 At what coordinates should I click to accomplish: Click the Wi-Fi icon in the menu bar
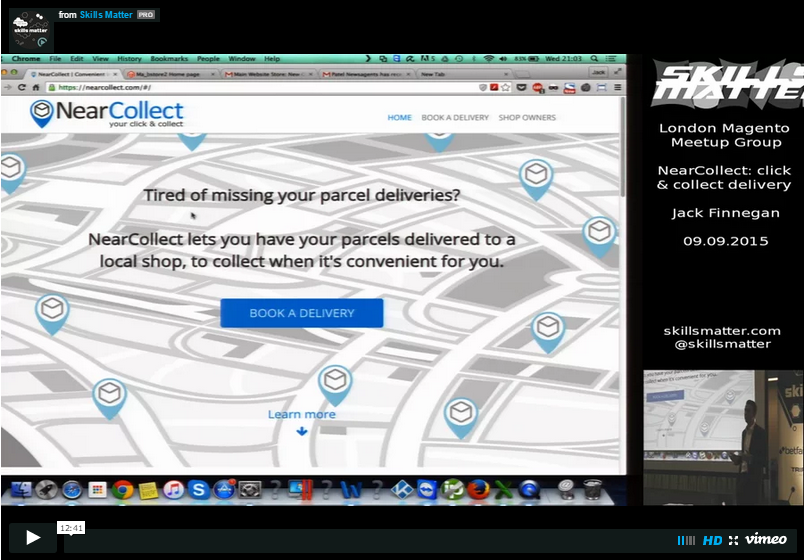tap(489, 58)
